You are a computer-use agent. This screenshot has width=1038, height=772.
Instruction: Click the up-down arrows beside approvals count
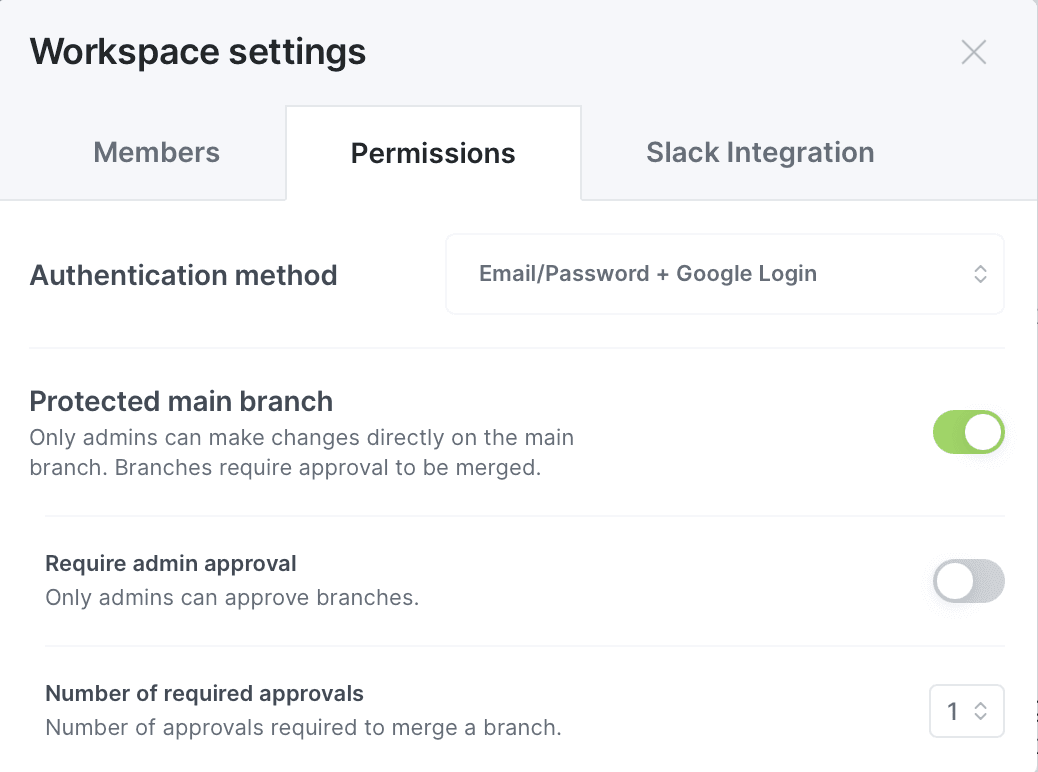981,711
